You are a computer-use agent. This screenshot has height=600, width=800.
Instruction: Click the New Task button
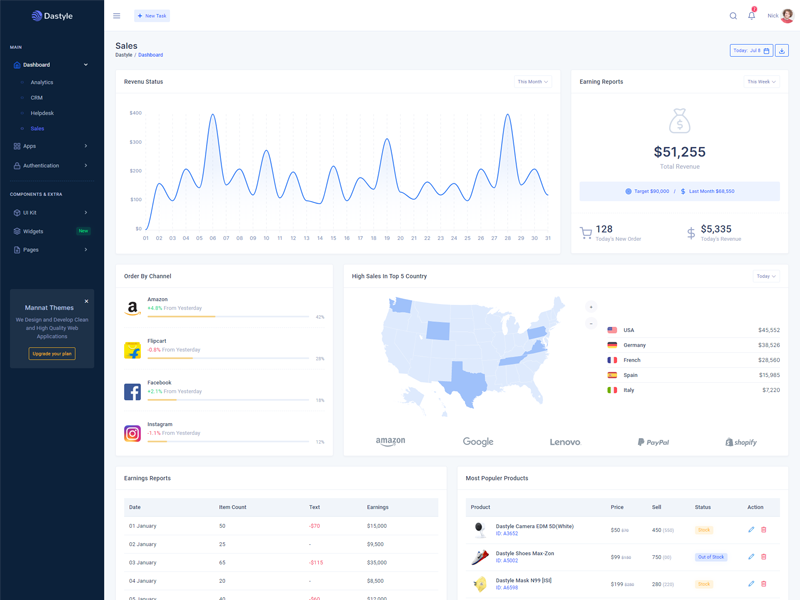tap(152, 16)
